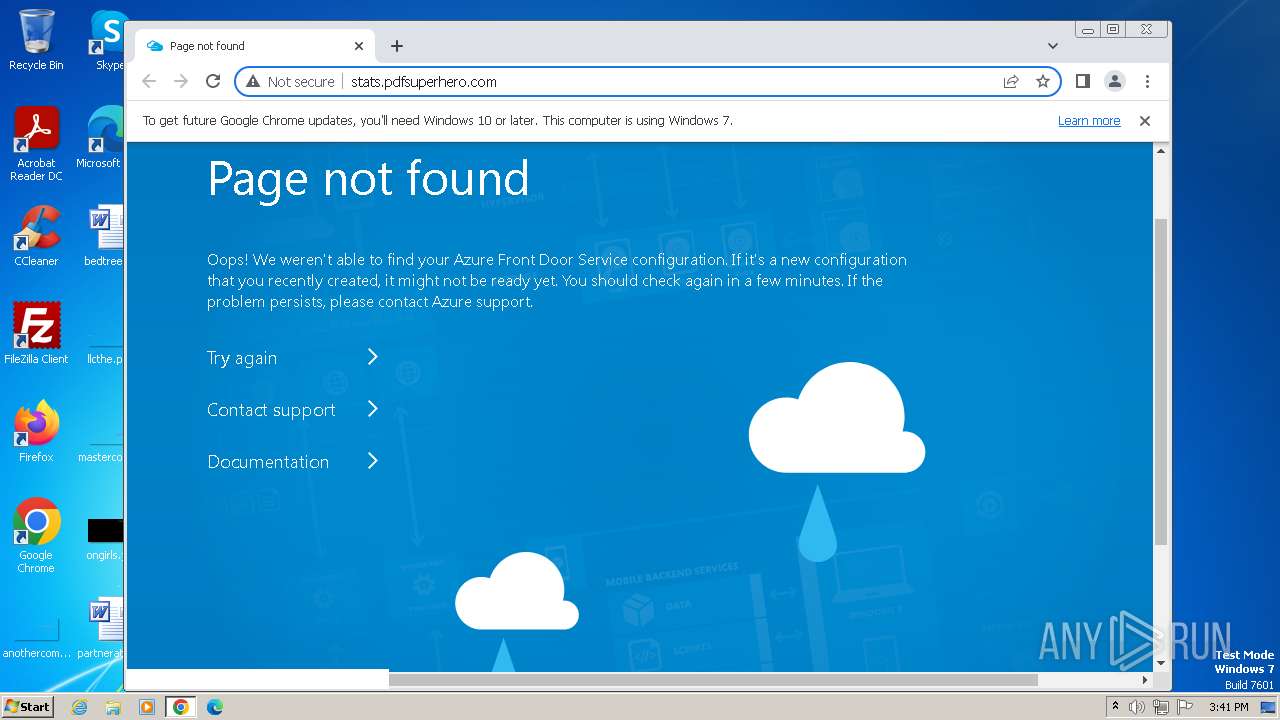The height and width of the screenshot is (720, 1280).
Task: Open the ongirls desktop file
Action: tap(104, 537)
